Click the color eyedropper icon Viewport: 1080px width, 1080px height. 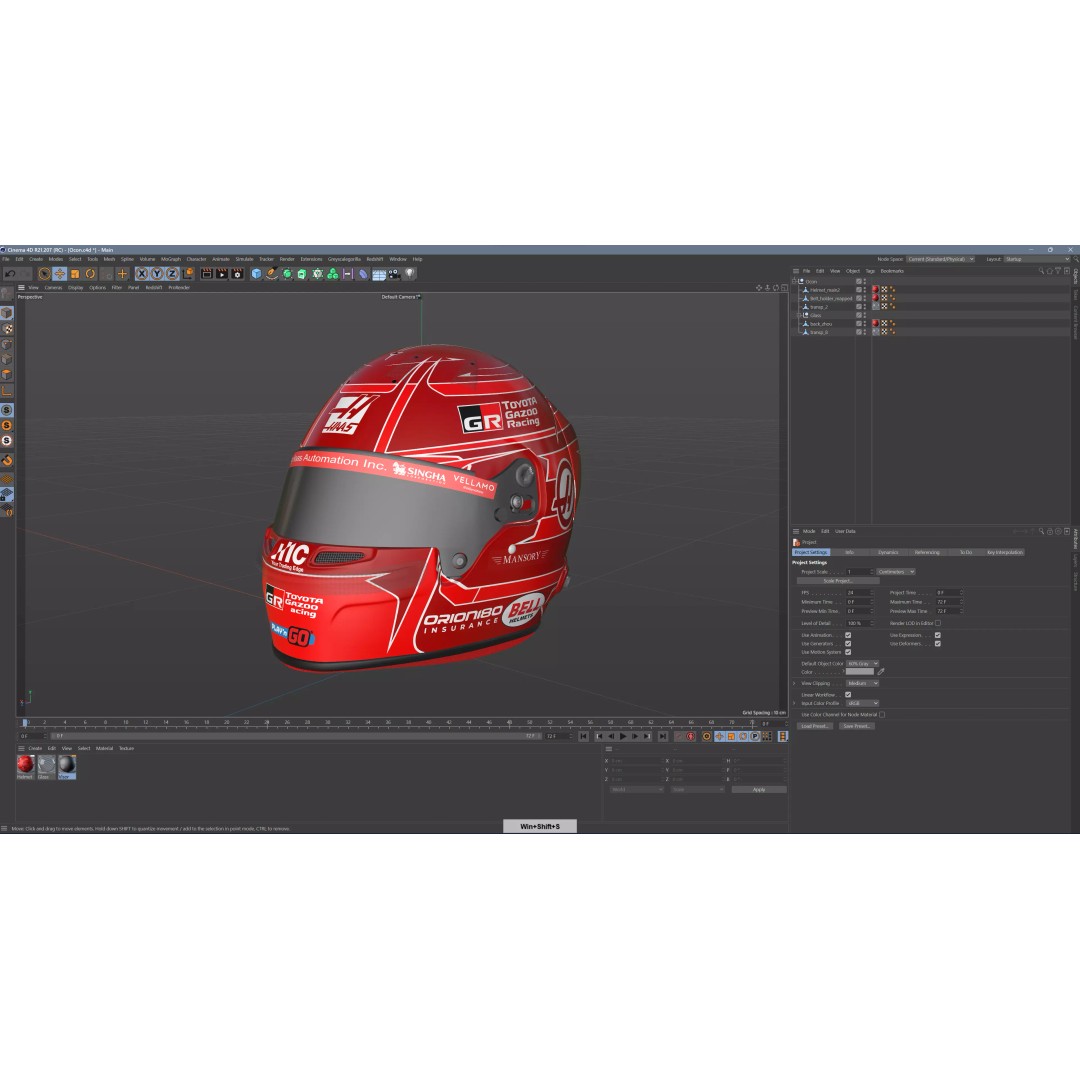click(x=881, y=672)
